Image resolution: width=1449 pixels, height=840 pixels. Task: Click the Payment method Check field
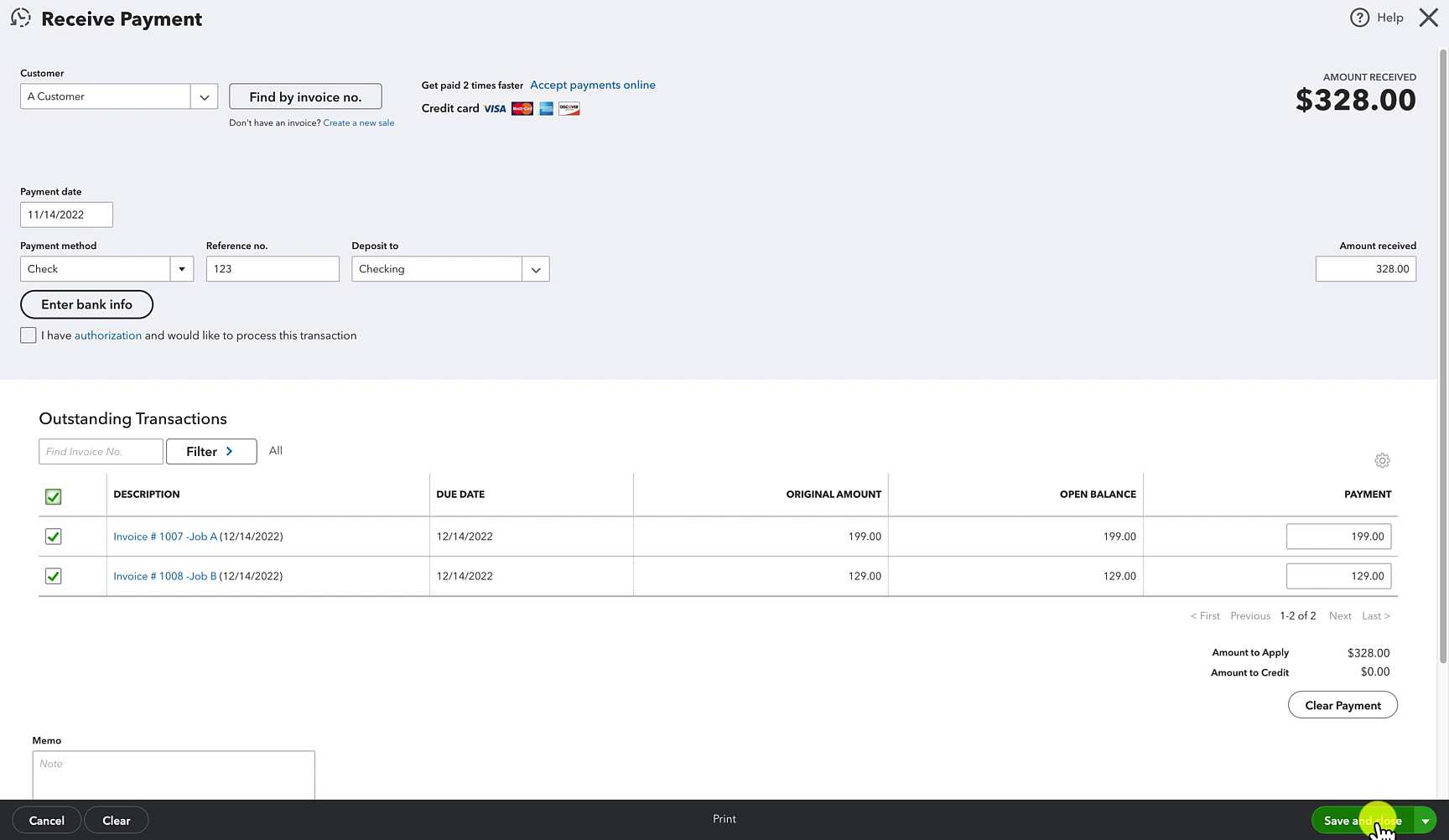[x=95, y=269]
